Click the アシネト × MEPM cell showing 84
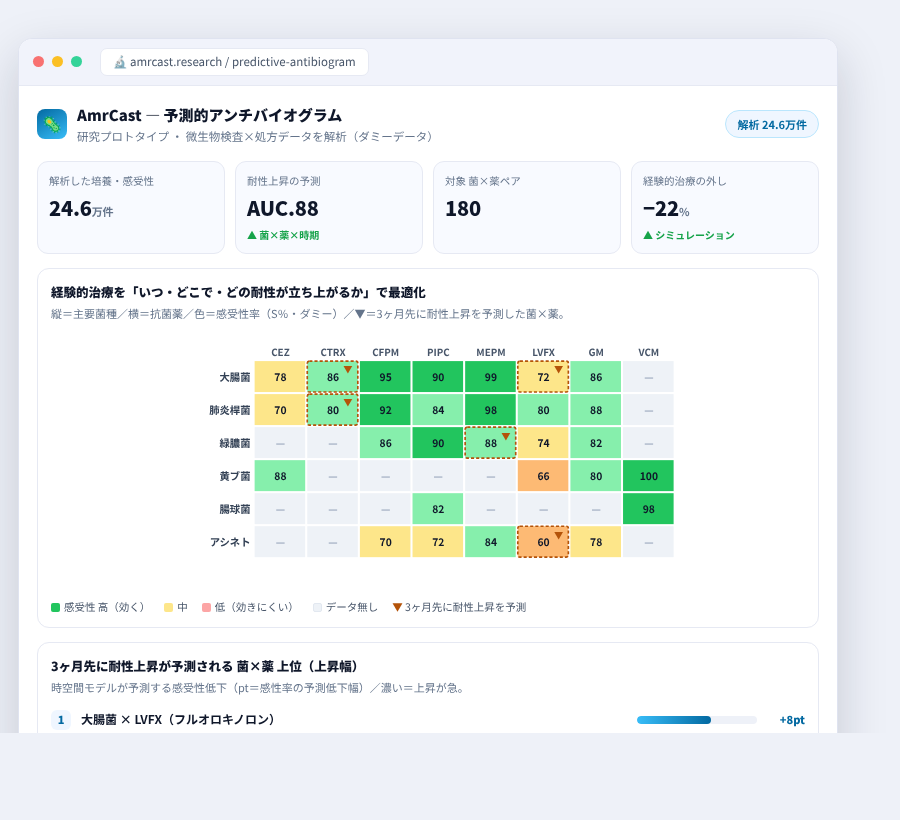Screen dimensions: 900x820 (491, 542)
